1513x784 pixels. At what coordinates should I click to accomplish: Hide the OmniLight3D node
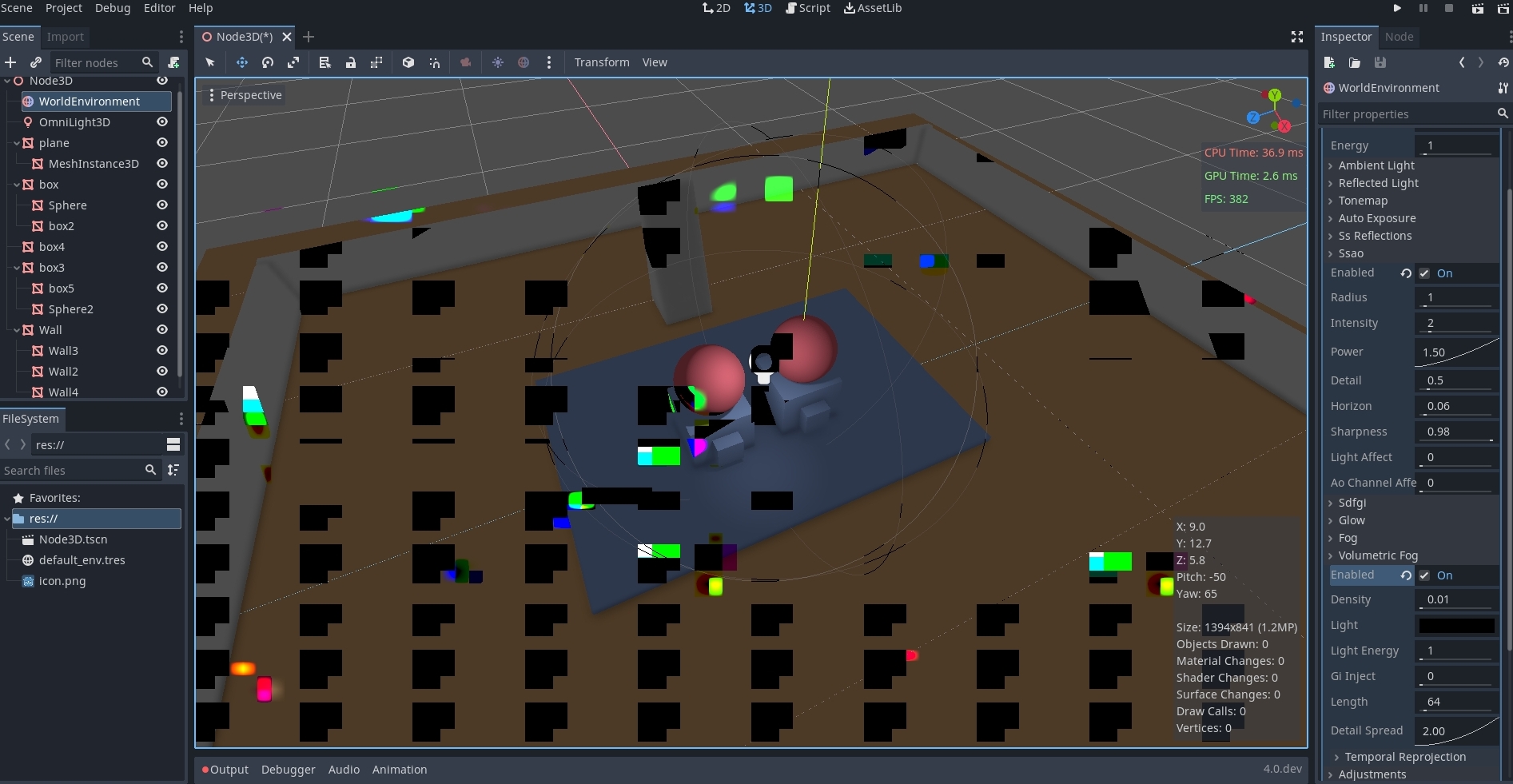point(162,121)
